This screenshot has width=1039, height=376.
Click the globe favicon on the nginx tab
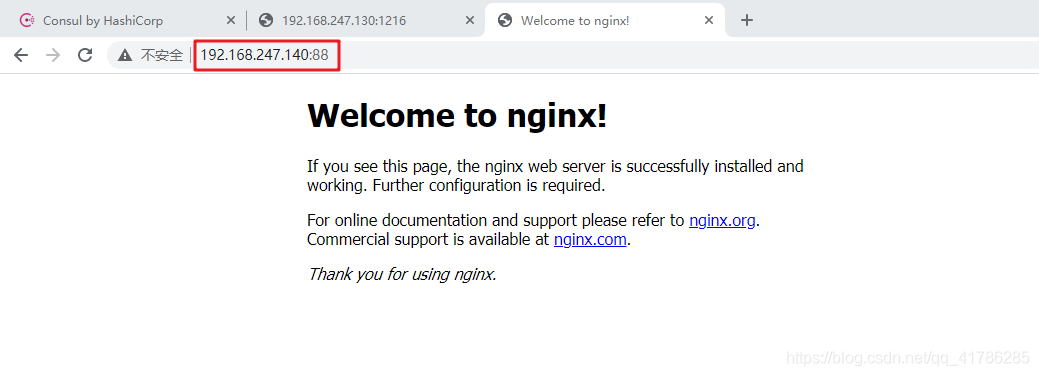point(505,21)
